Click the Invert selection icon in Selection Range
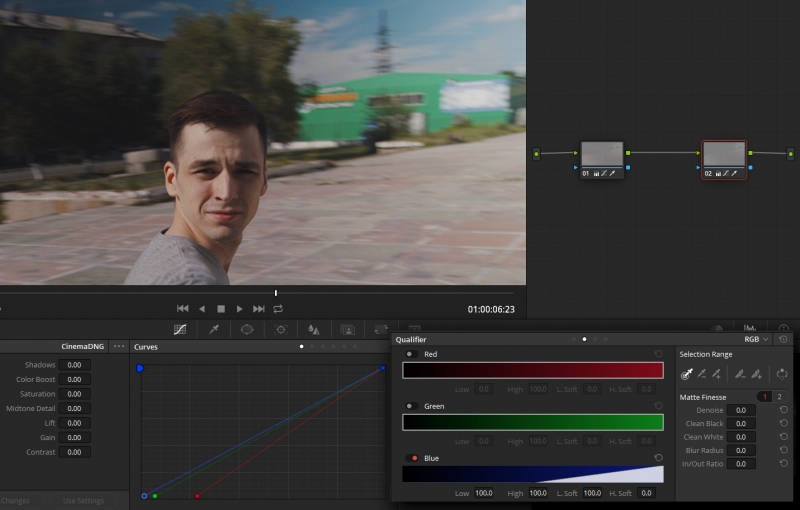This screenshot has width=800, height=510. (782, 374)
